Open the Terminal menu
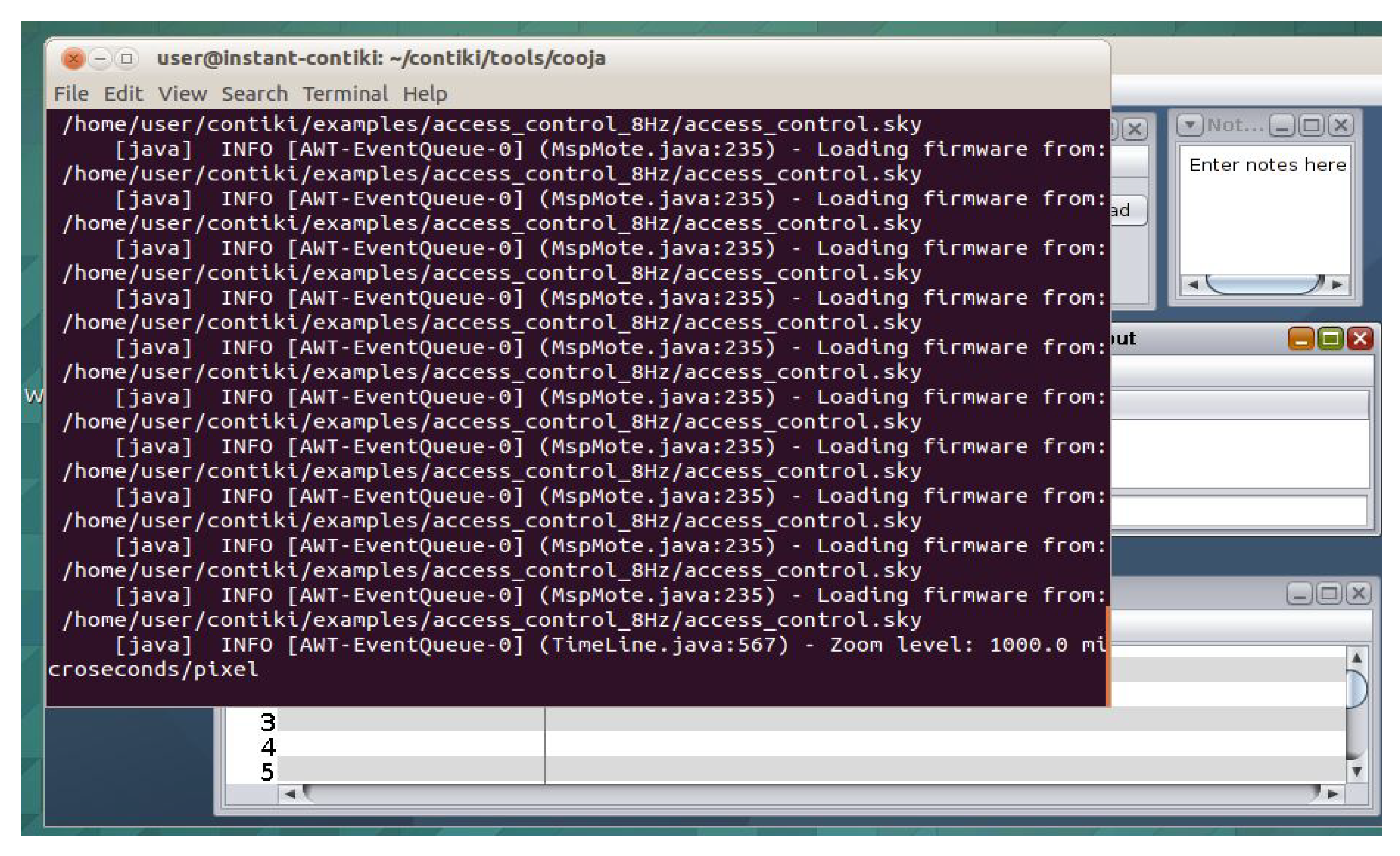This screenshot has width=1400, height=856. 345,94
